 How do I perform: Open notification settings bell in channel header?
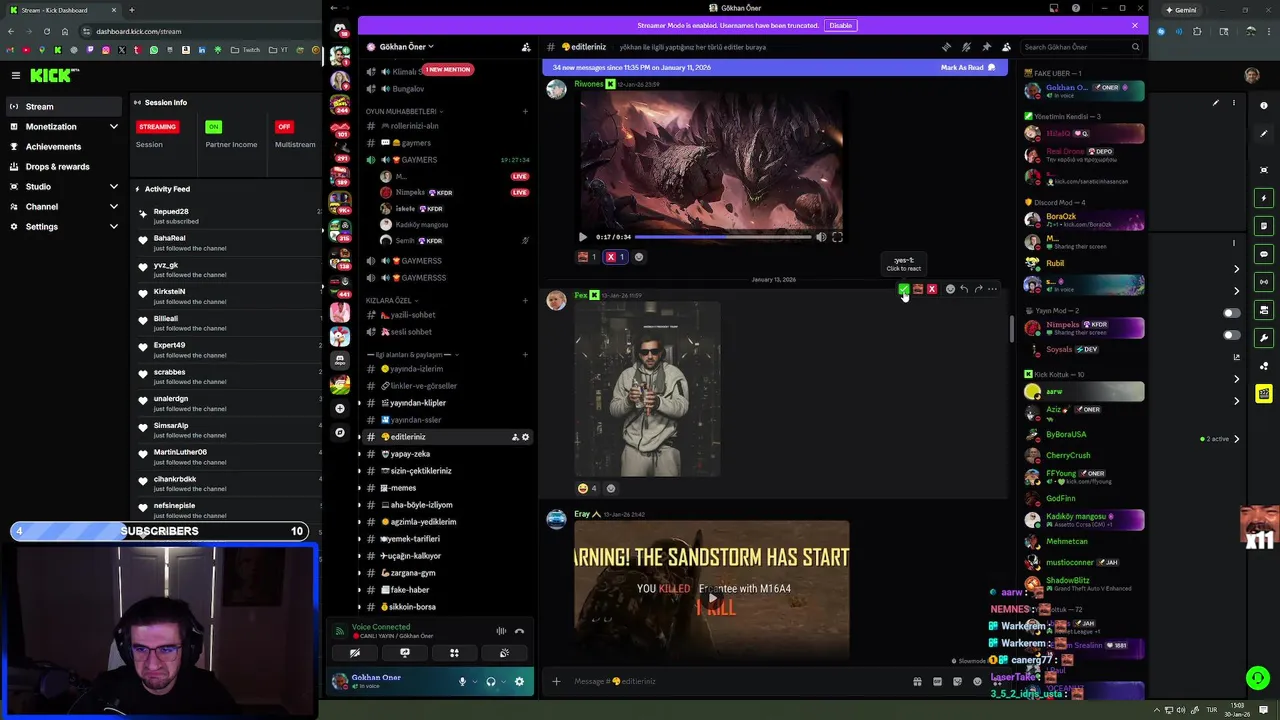point(966,47)
